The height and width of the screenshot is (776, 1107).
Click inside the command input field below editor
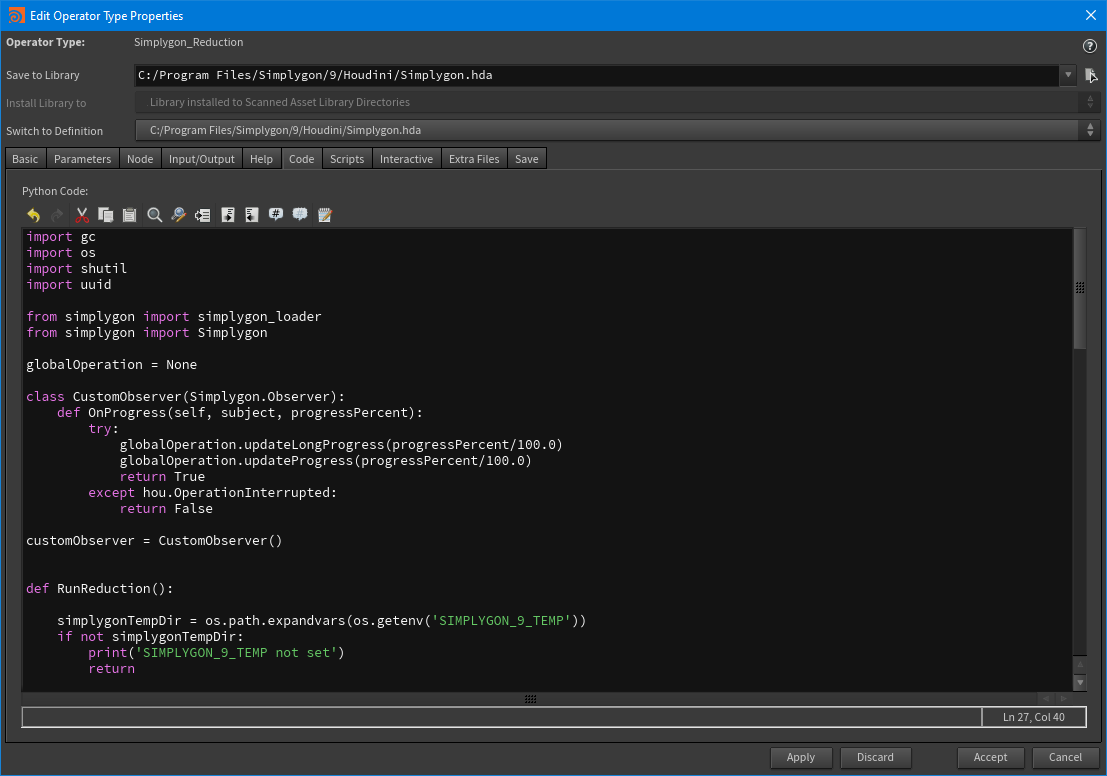coord(500,716)
